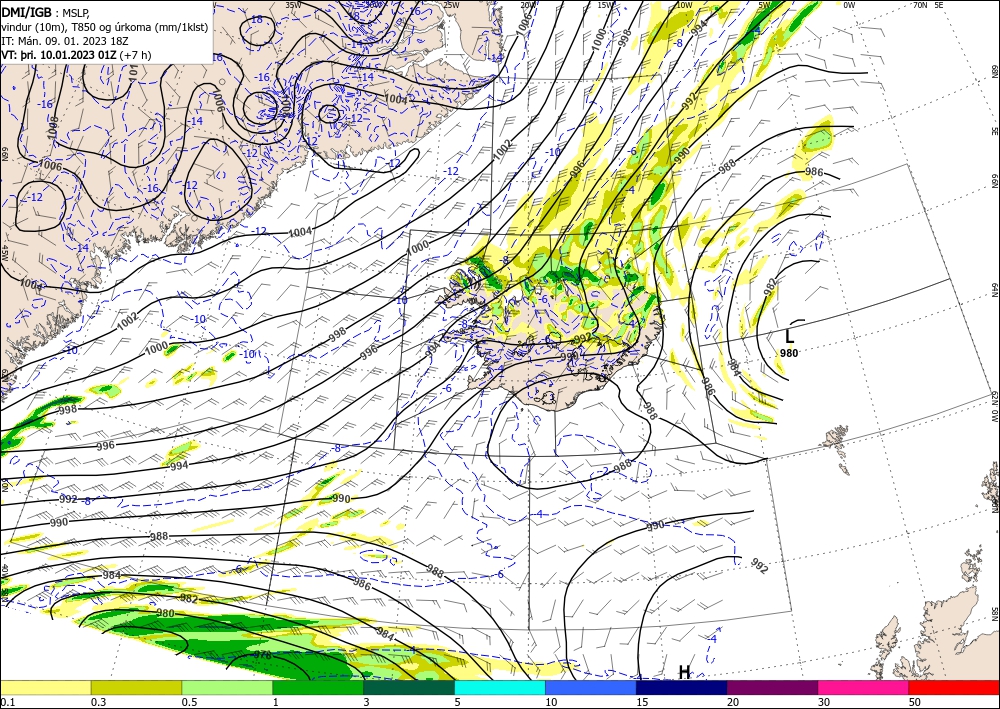The height and width of the screenshot is (709, 1000).
Task: Click the '0W' longitude label at the top
Action: (x=849, y=5)
